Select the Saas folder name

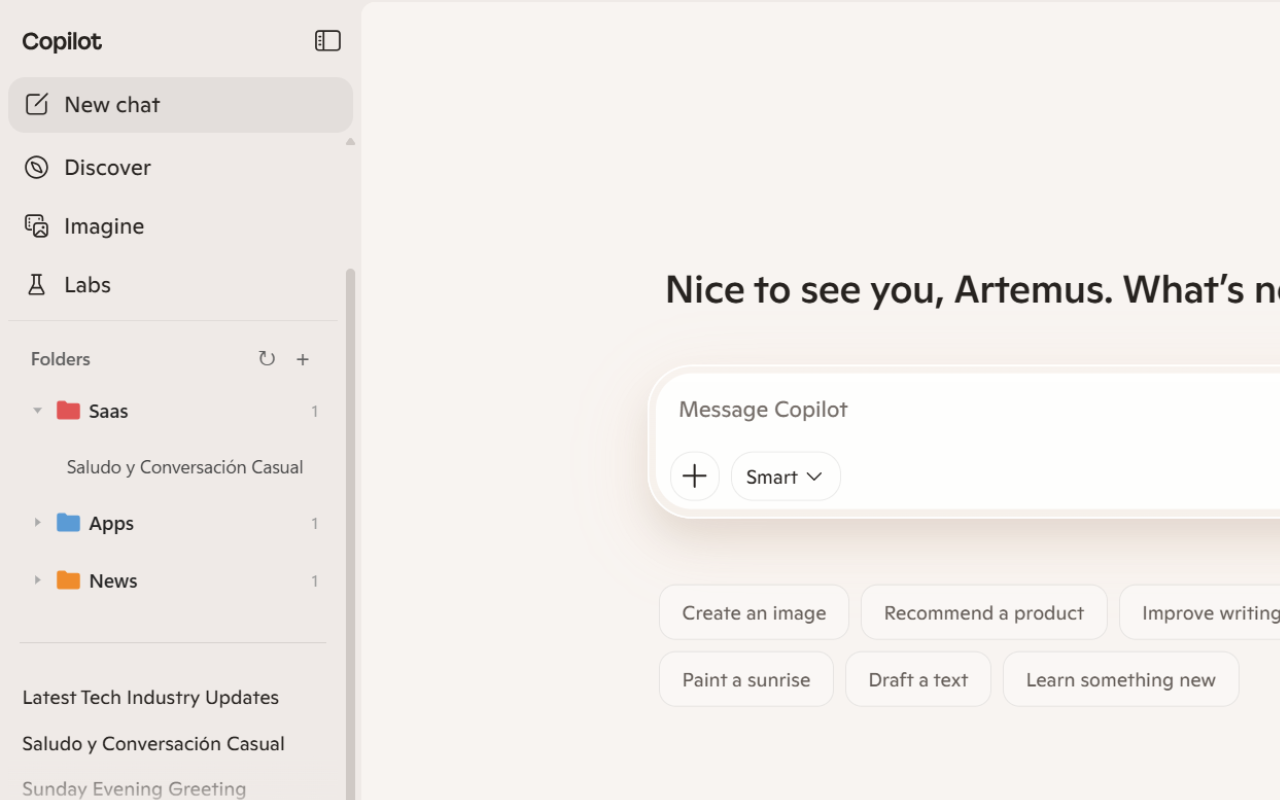[x=109, y=411]
